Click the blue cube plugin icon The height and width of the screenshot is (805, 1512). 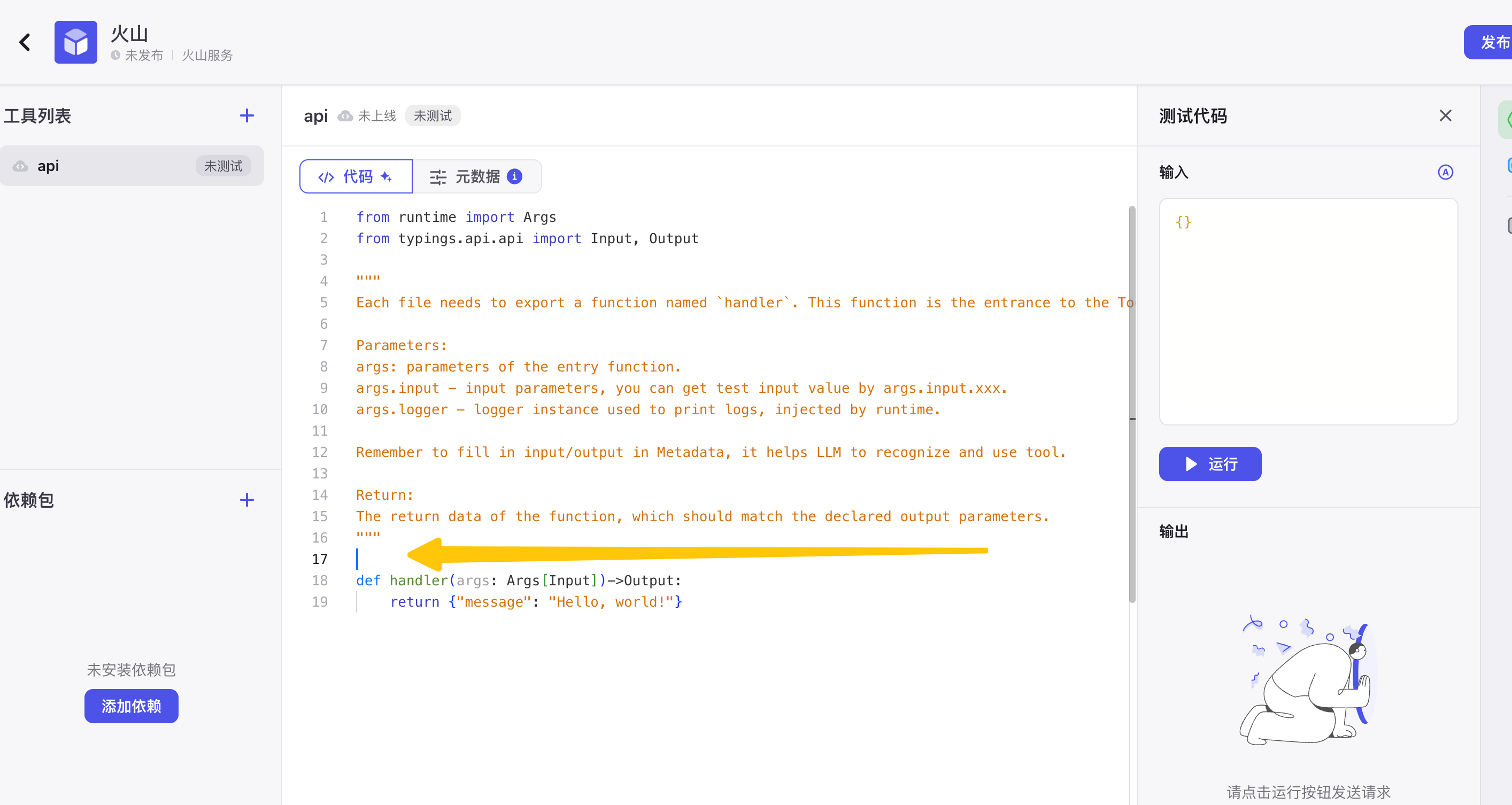click(76, 42)
